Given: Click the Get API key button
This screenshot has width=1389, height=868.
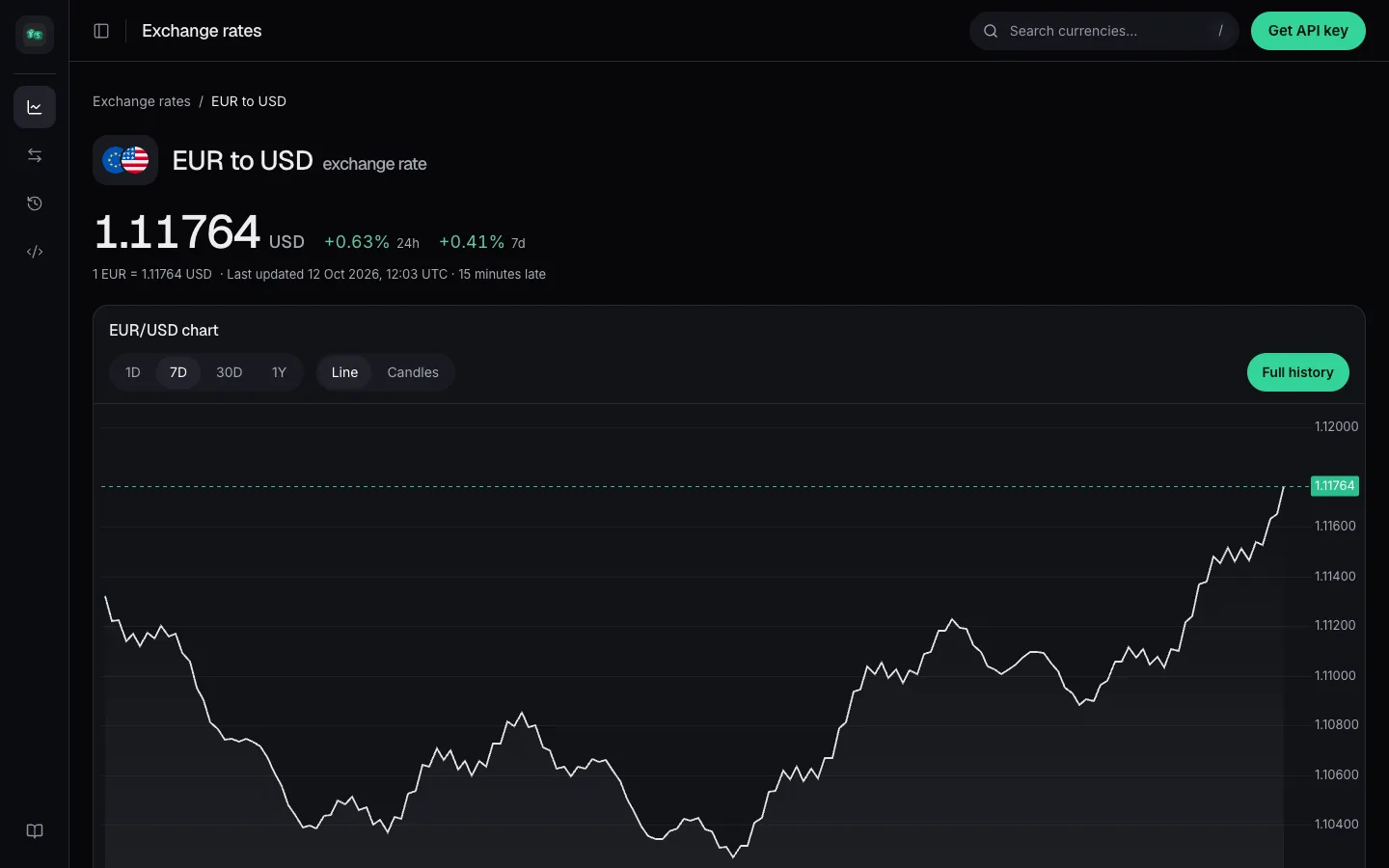Looking at the screenshot, I should [x=1308, y=31].
